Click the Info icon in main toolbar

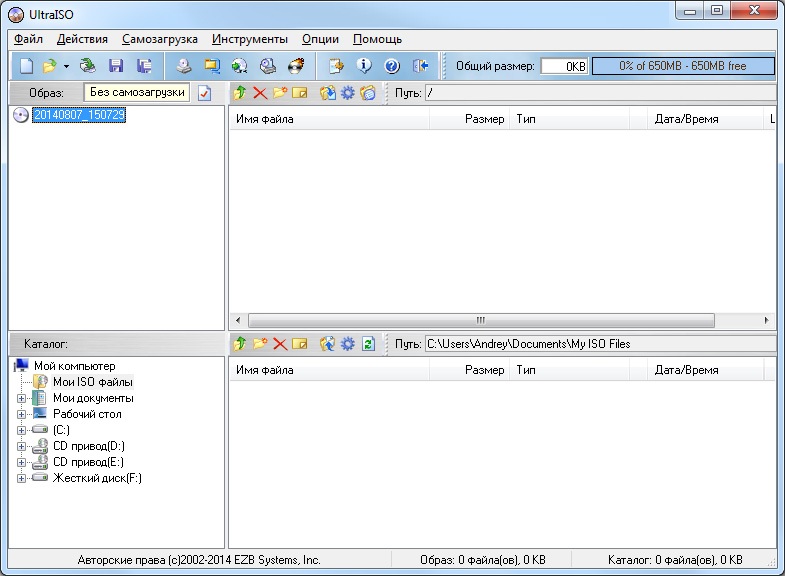(364, 66)
